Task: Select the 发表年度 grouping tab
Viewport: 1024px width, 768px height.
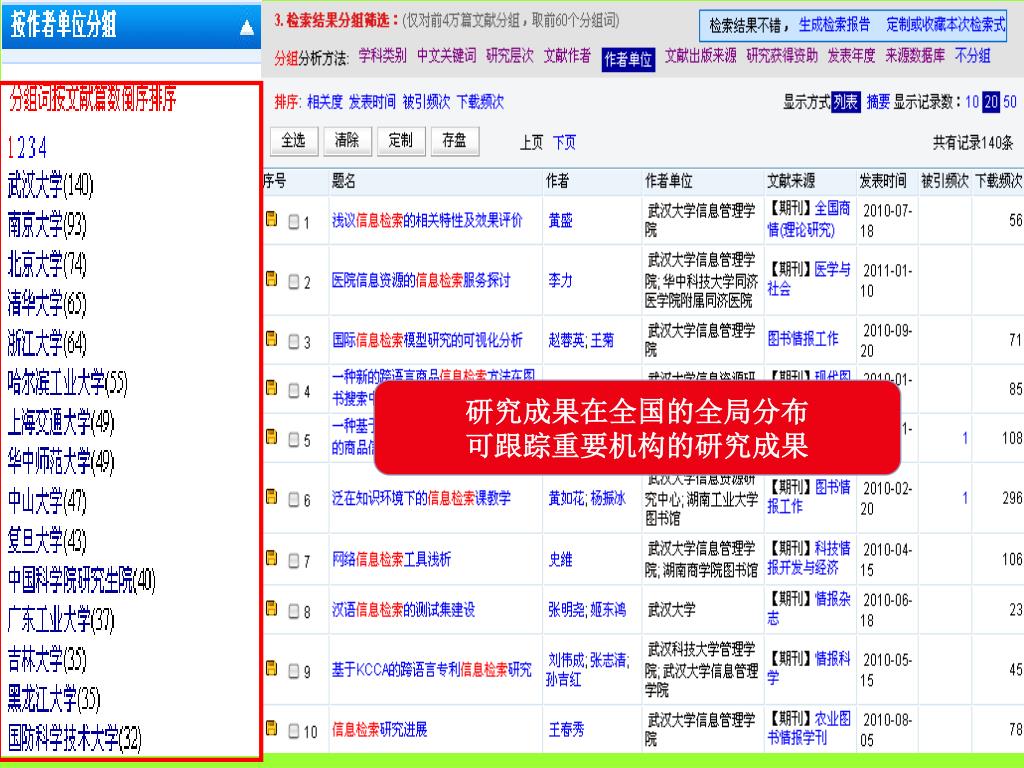Action: click(851, 56)
